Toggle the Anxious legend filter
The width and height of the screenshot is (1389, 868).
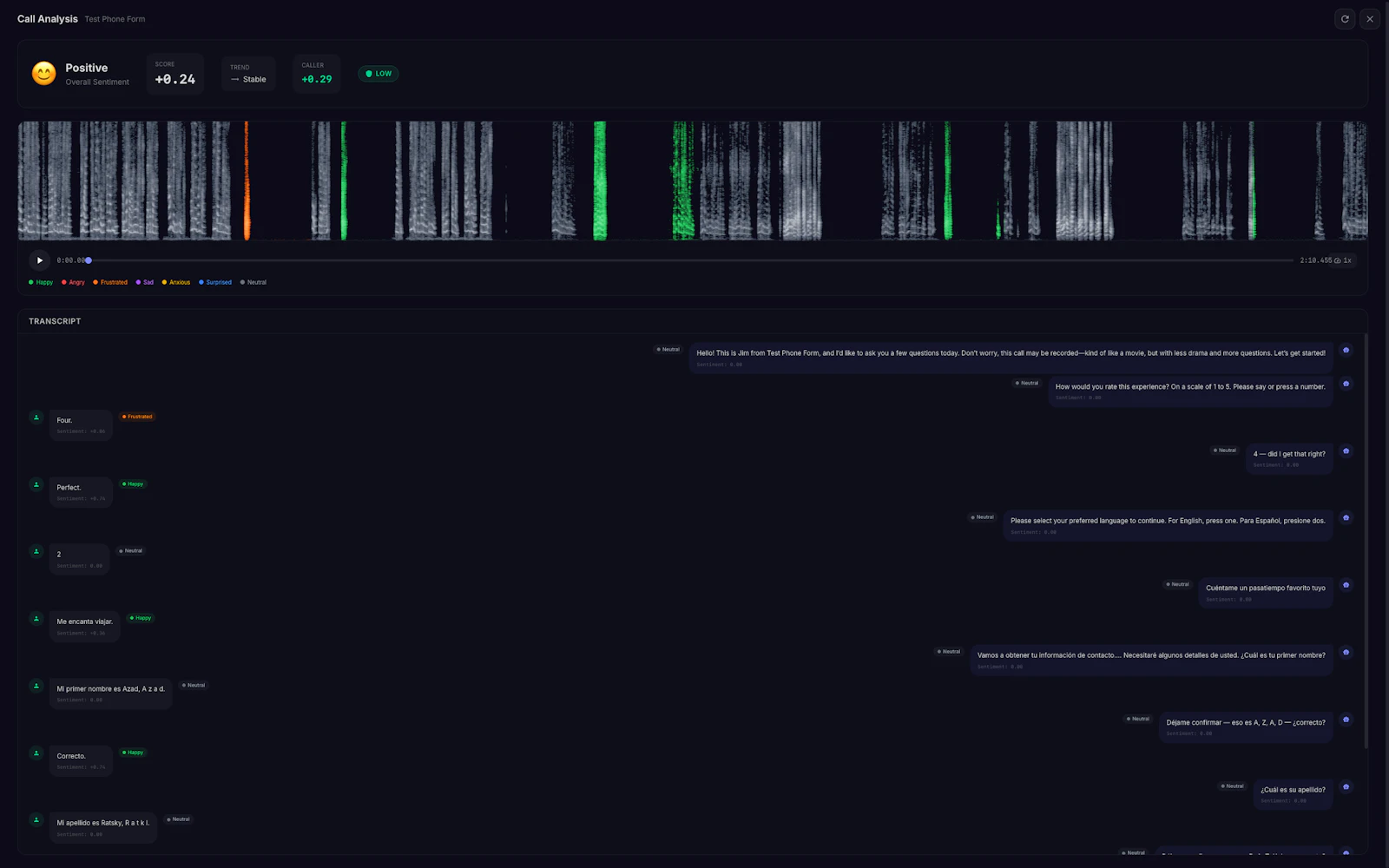[175, 282]
